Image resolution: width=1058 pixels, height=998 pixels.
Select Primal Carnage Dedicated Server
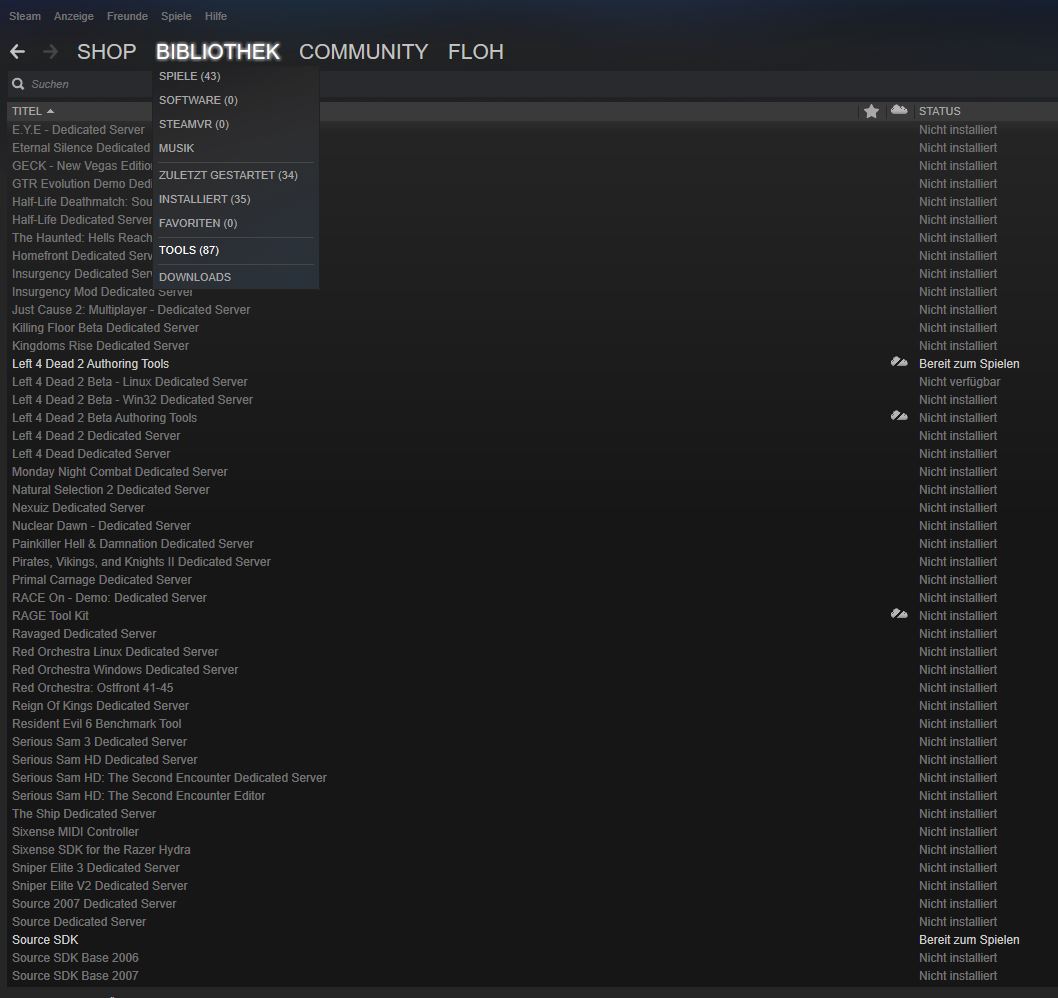coord(102,580)
